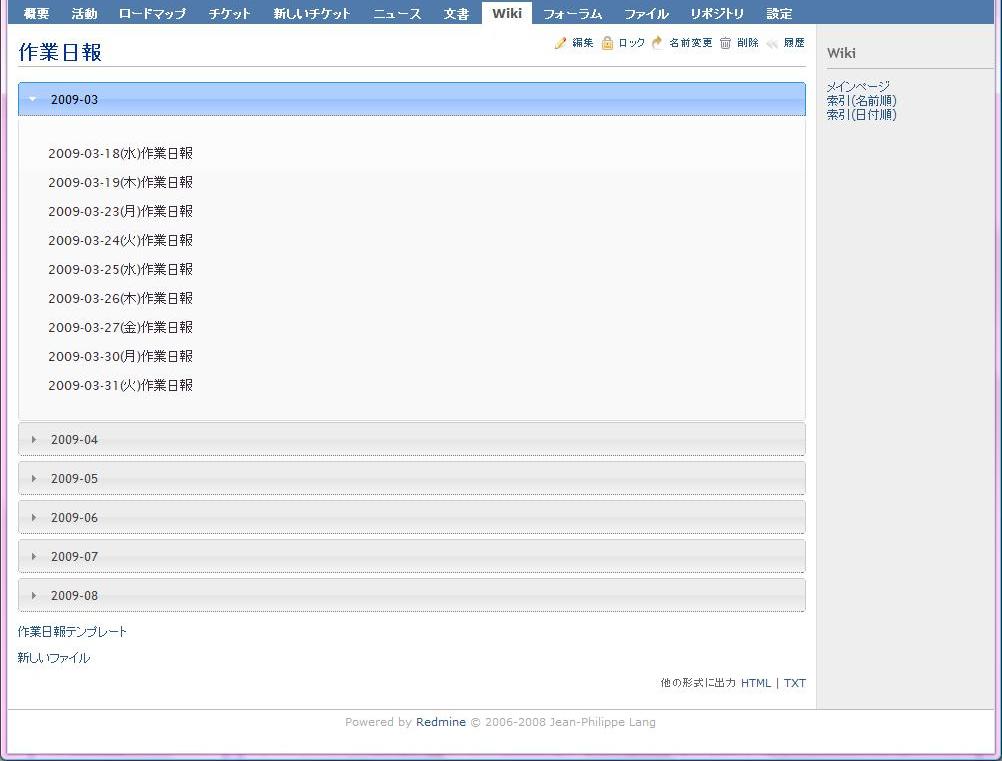Open 索引(名前順) sidebar link
The image size is (1002, 761).
pyautogui.click(x=861, y=101)
